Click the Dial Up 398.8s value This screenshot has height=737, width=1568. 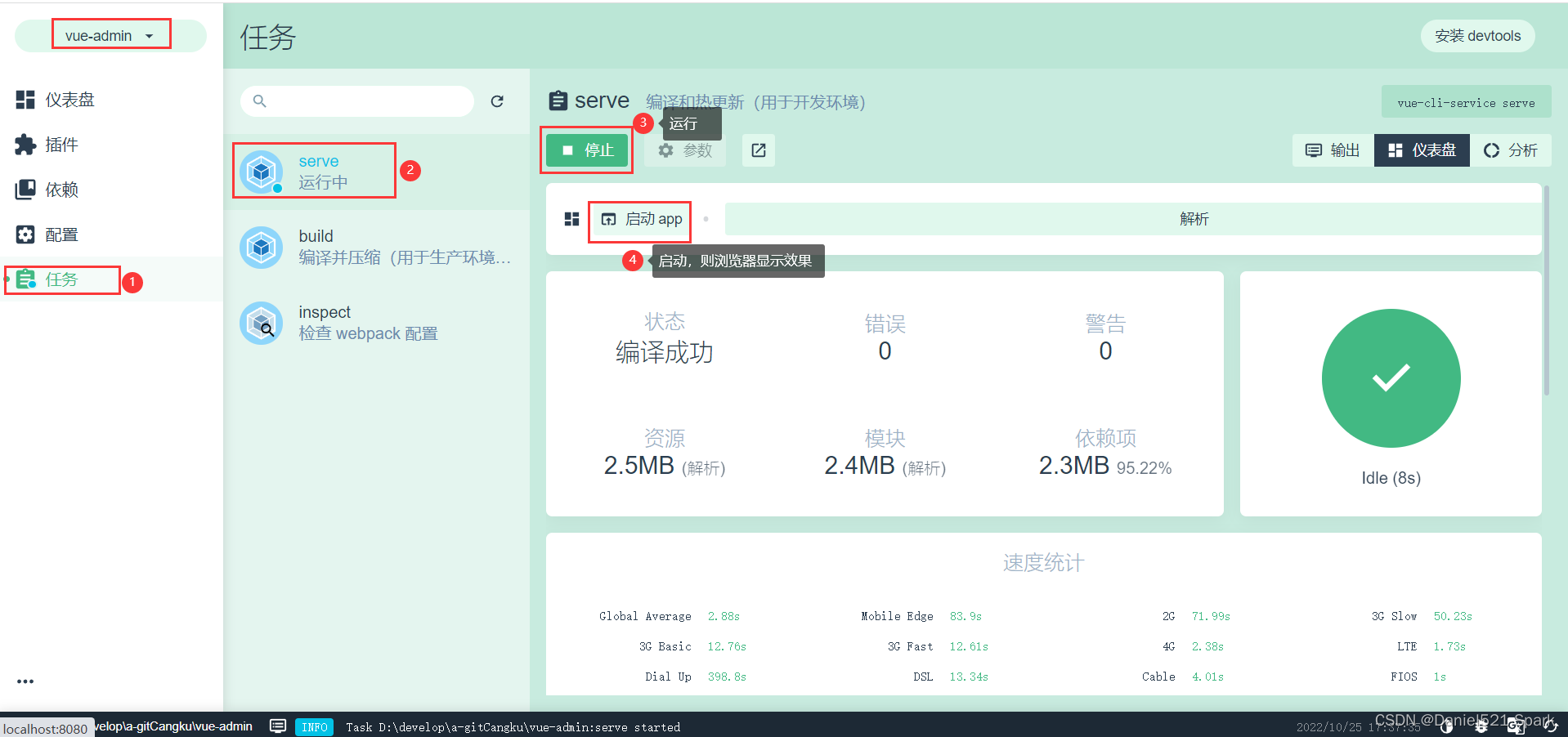pyautogui.click(x=727, y=677)
